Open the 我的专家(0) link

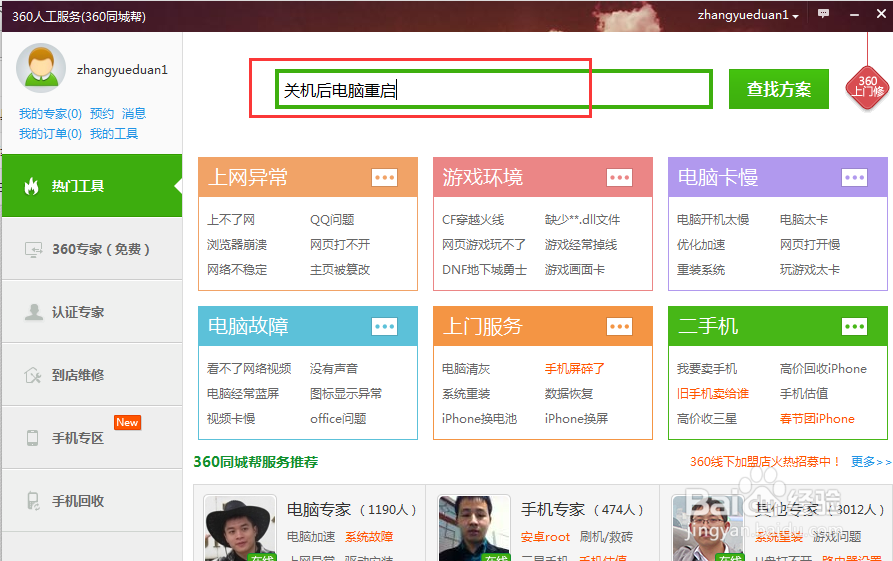click(x=50, y=113)
